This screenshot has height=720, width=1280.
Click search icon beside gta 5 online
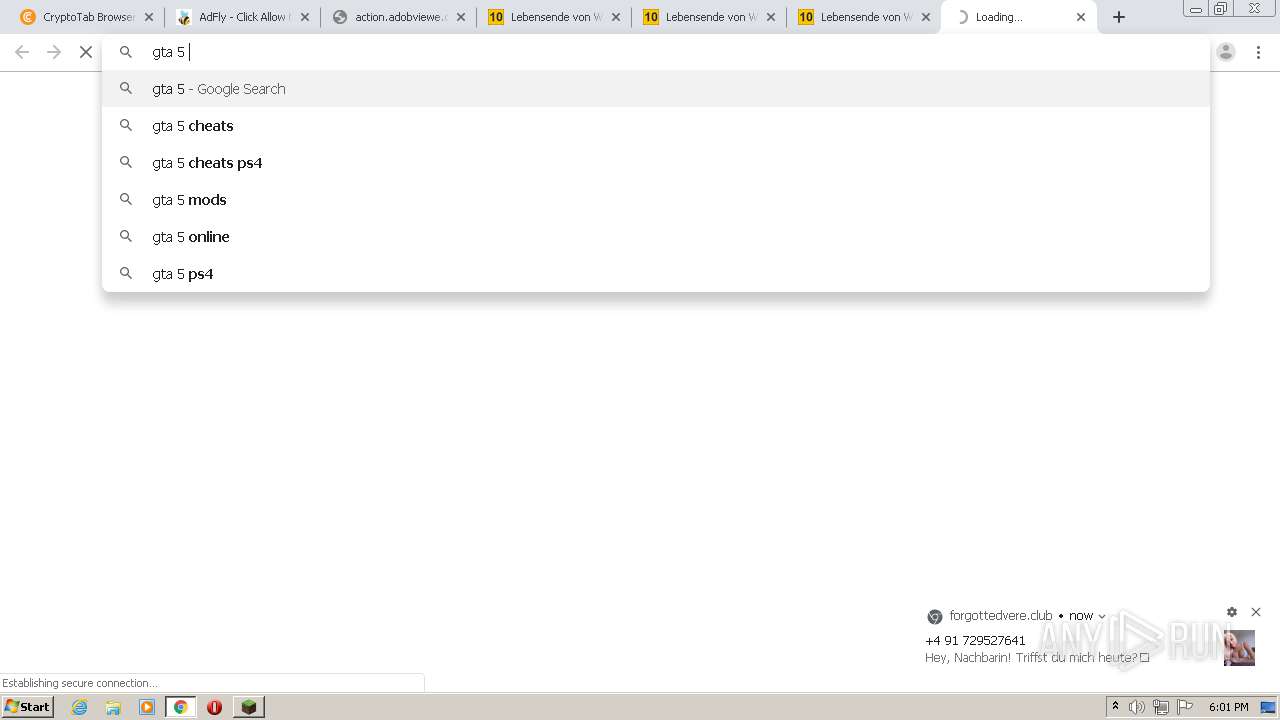(126, 236)
